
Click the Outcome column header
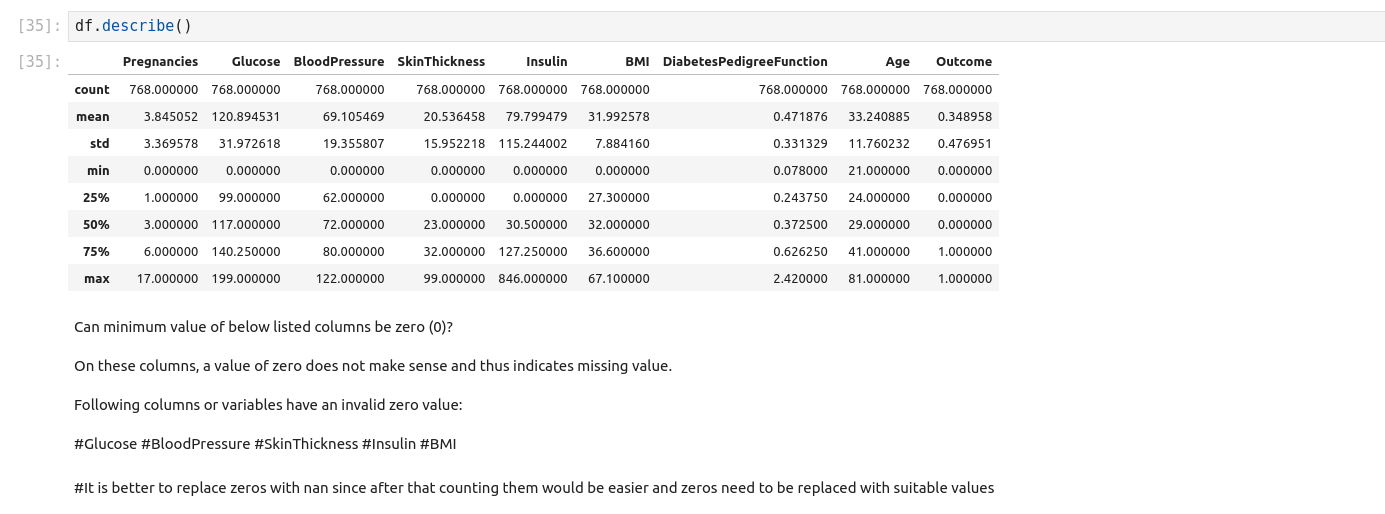tap(963, 62)
